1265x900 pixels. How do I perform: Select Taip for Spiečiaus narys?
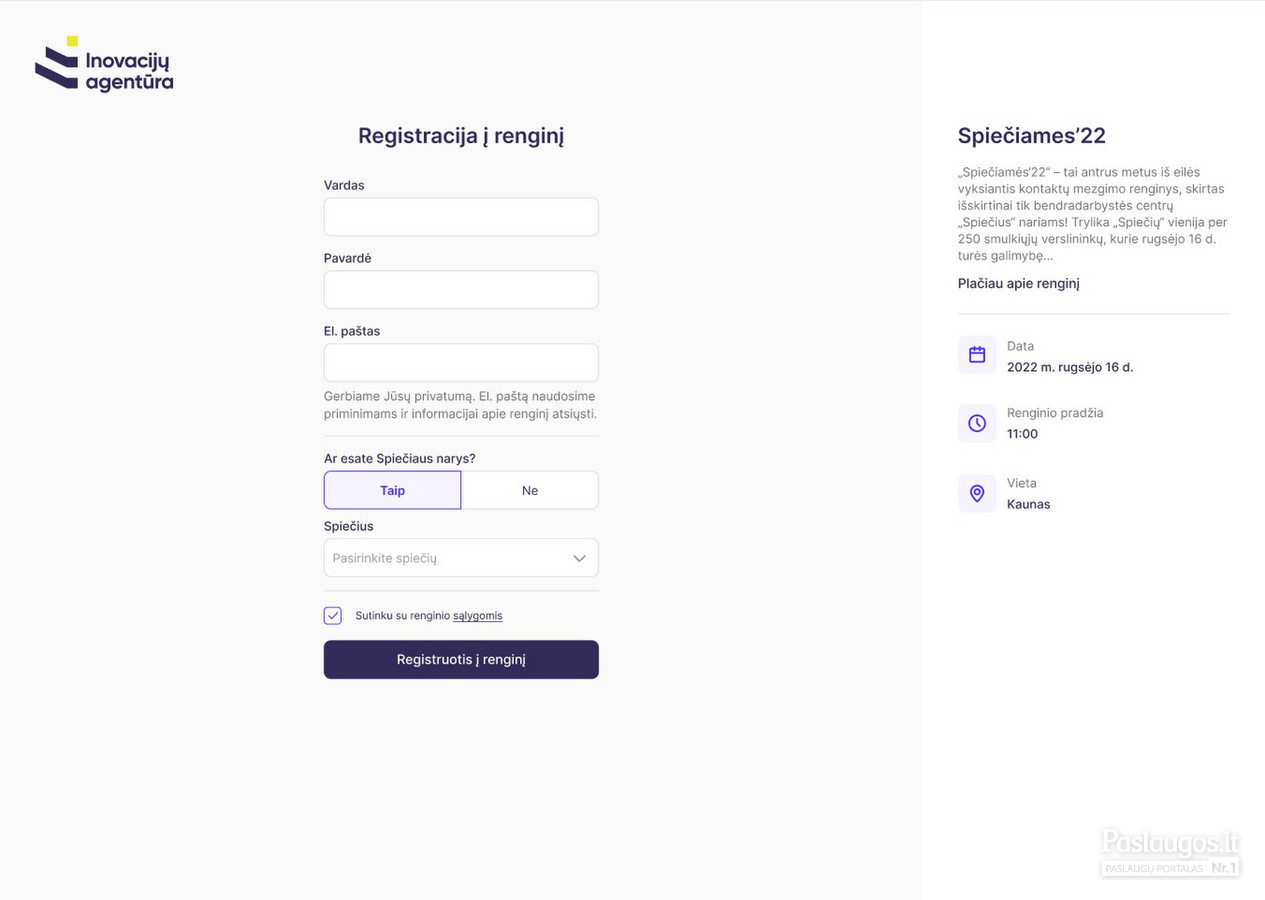[x=392, y=490]
